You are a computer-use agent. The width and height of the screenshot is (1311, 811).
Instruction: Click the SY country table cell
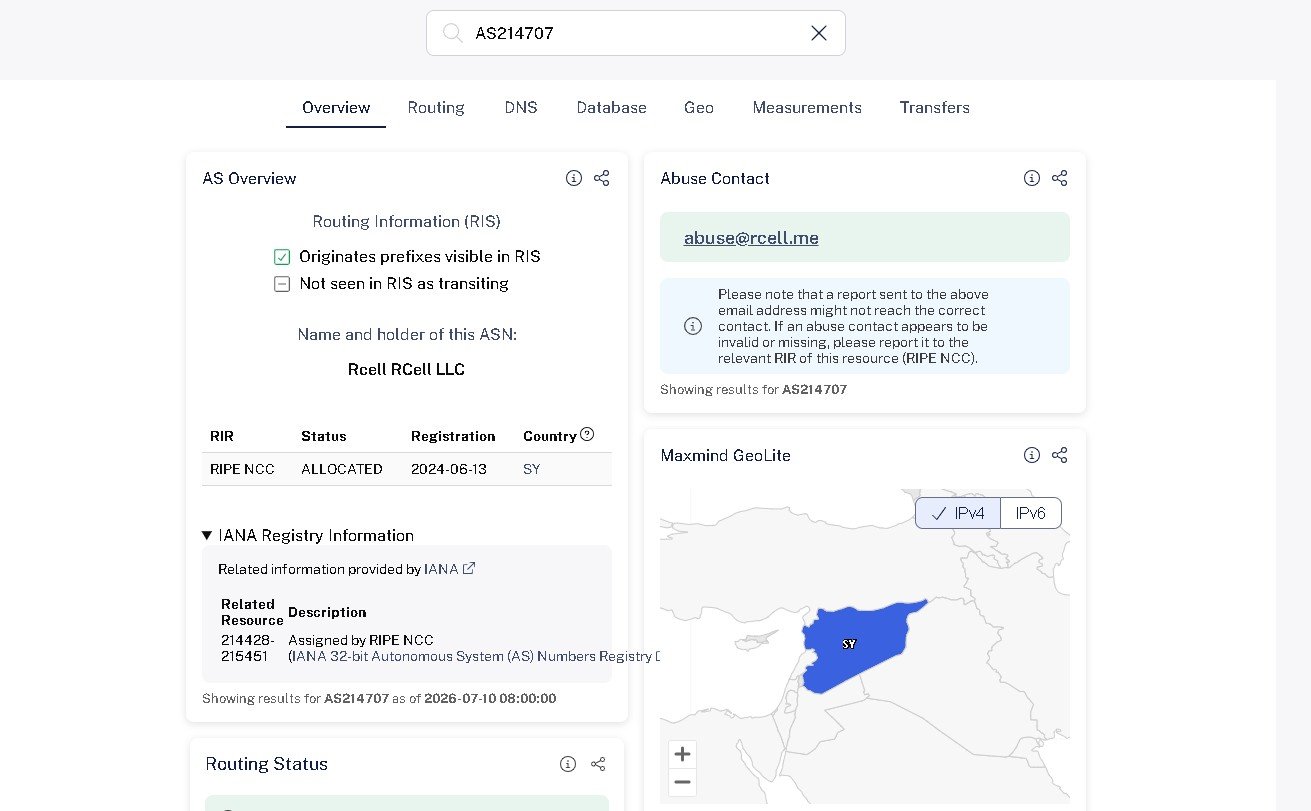[531, 469]
